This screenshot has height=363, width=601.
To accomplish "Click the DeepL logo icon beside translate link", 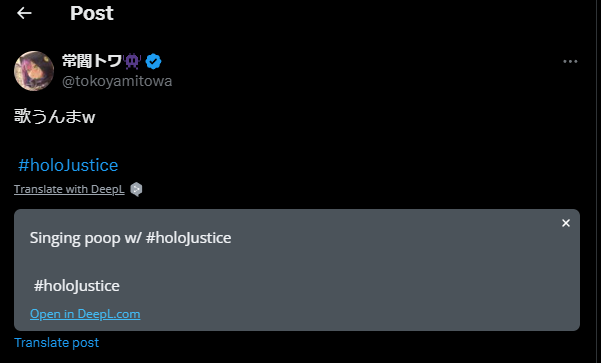I will pos(136,189).
